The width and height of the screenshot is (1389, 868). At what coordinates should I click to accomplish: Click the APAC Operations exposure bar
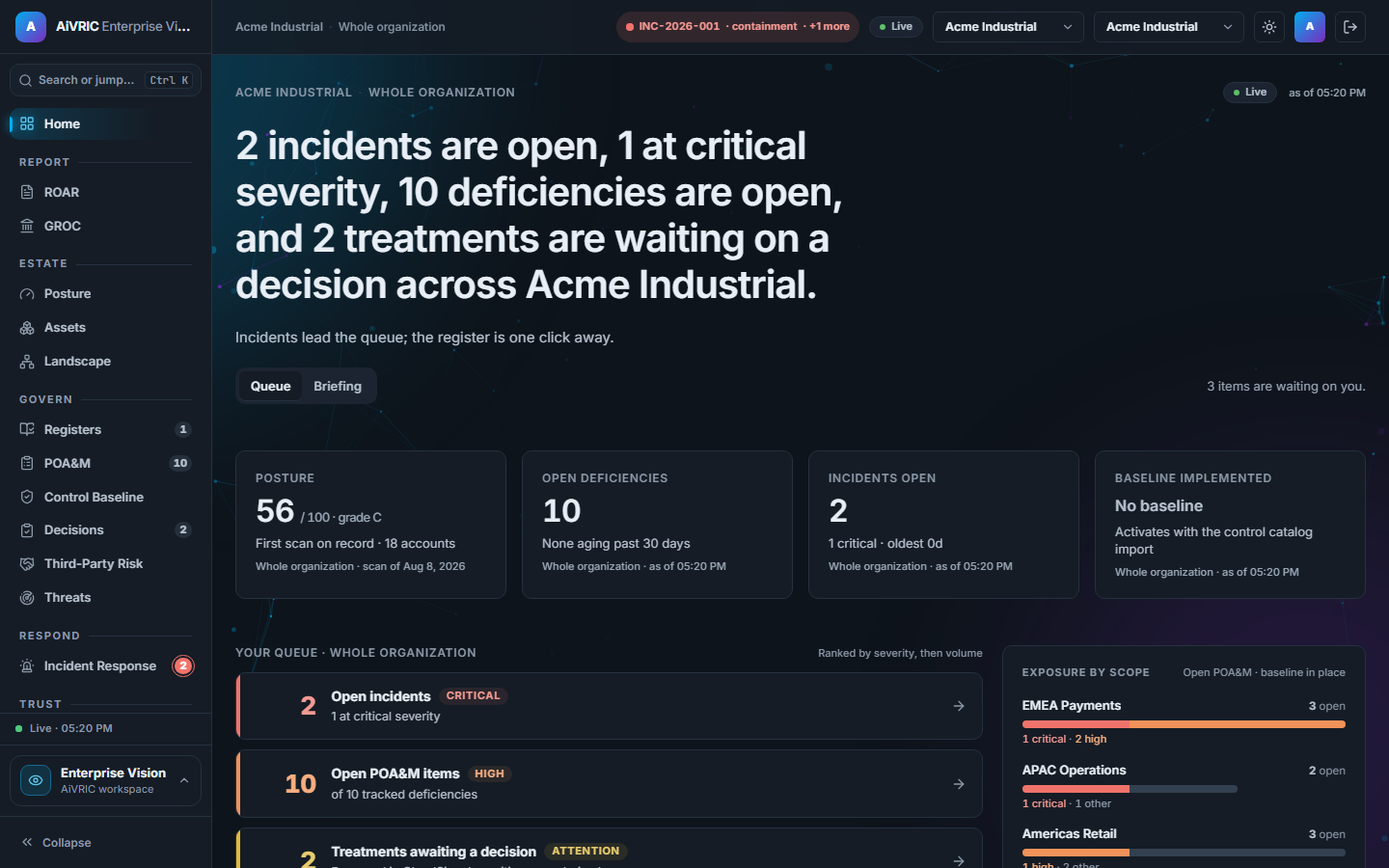click(1130, 789)
